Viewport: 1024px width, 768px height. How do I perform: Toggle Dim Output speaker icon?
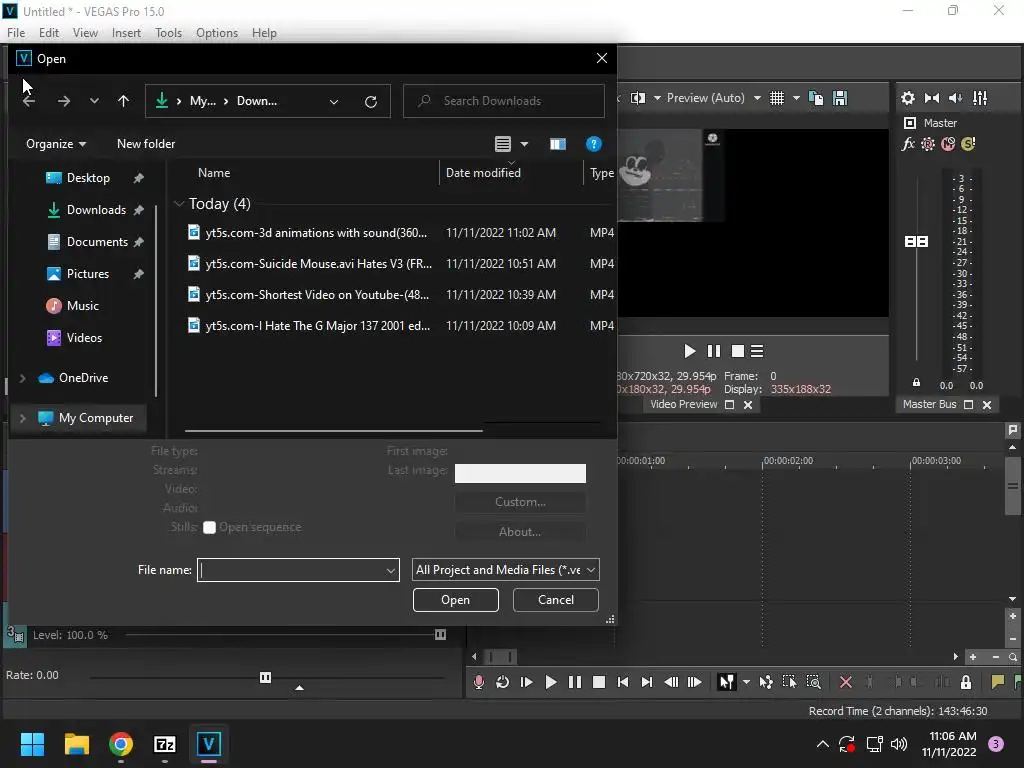[955, 98]
